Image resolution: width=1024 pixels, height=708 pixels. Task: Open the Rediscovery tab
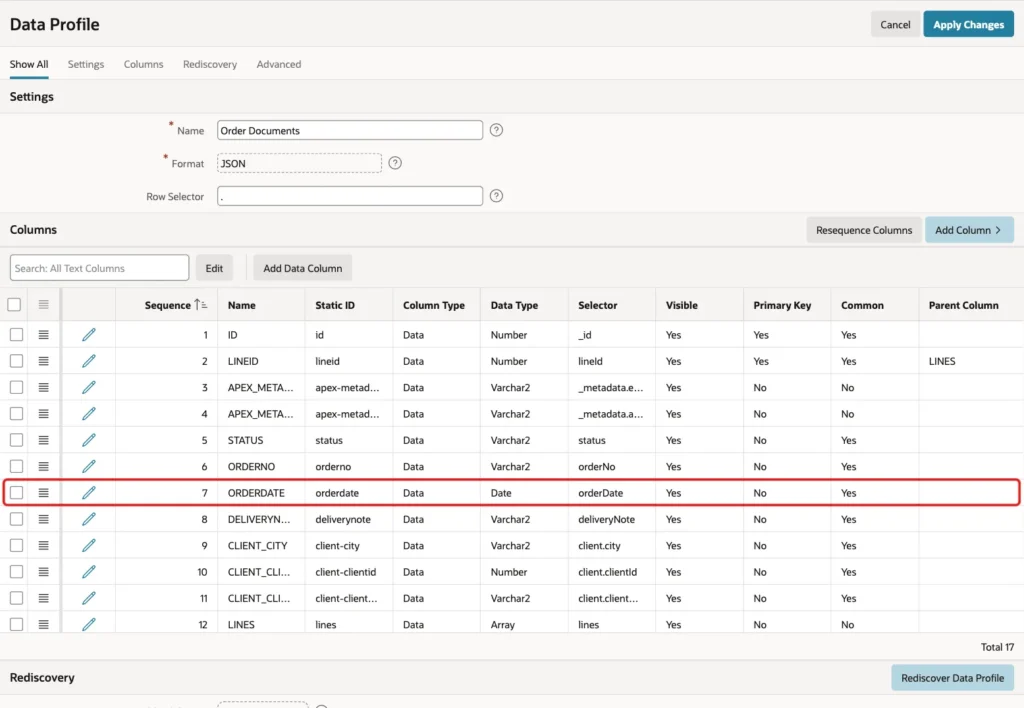[x=210, y=64]
